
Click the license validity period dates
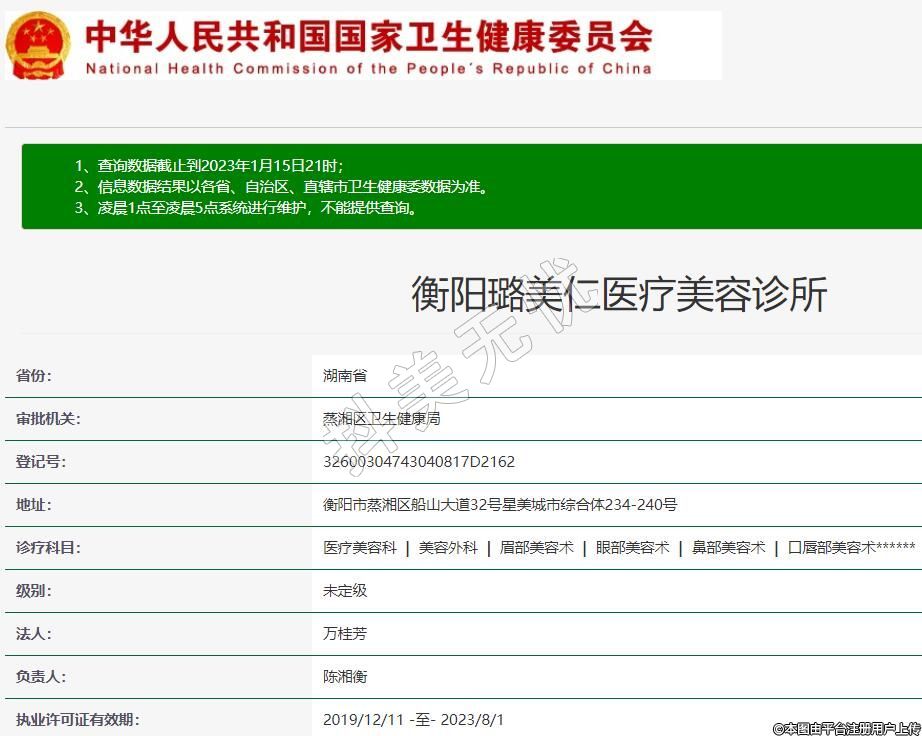click(x=413, y=720)
